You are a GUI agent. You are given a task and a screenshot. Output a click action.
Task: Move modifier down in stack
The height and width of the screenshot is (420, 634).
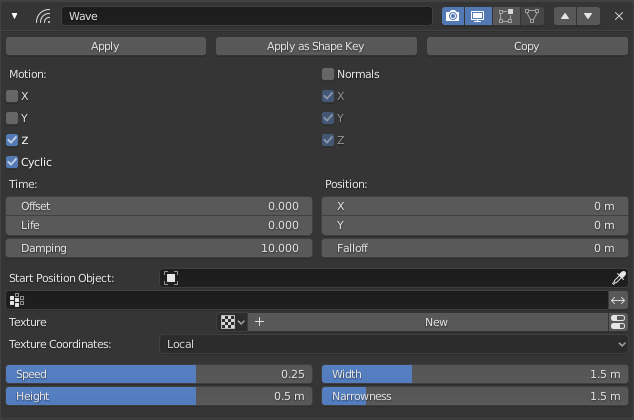coord(588,16)
